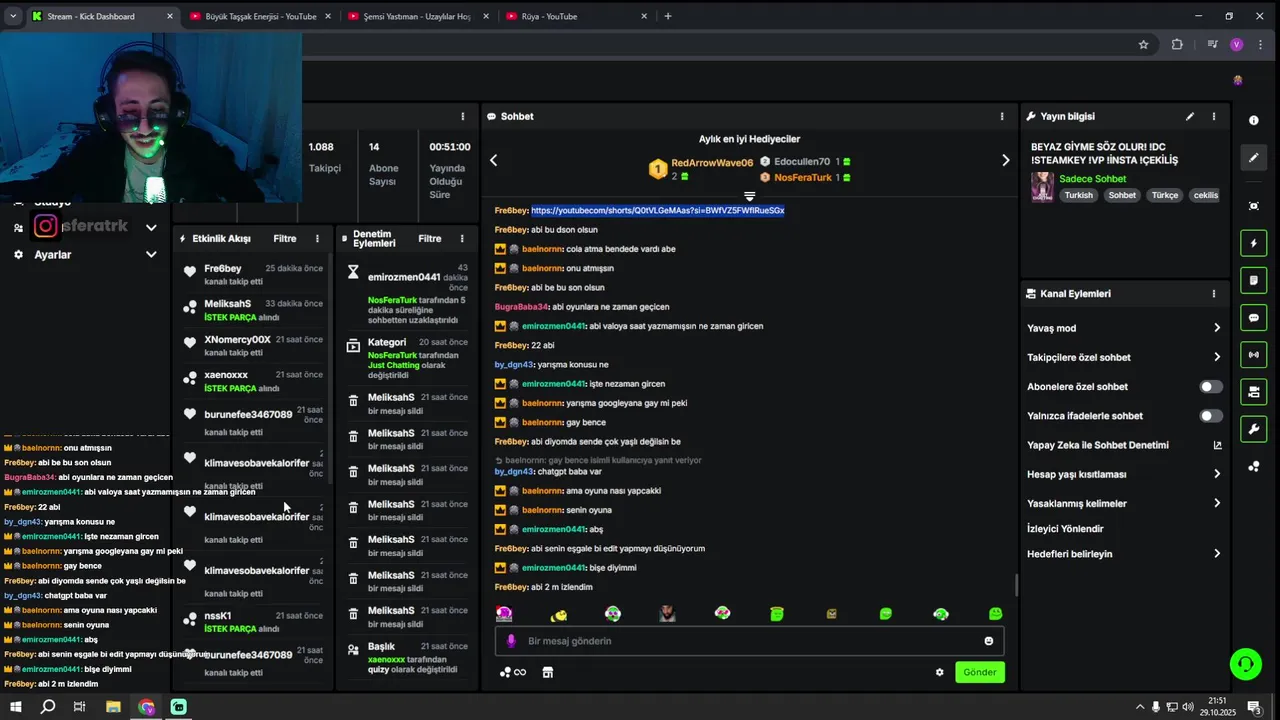The image size is (1280, 720).
Task: Expand Hedefleri belirleyin option
Action: (x=1124, y=554)
